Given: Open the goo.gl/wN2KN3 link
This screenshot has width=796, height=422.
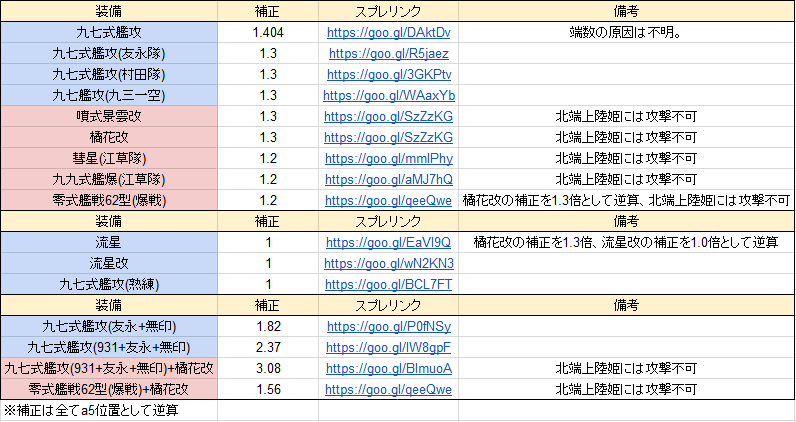Looking at the screenshot, I should [388, 263].
